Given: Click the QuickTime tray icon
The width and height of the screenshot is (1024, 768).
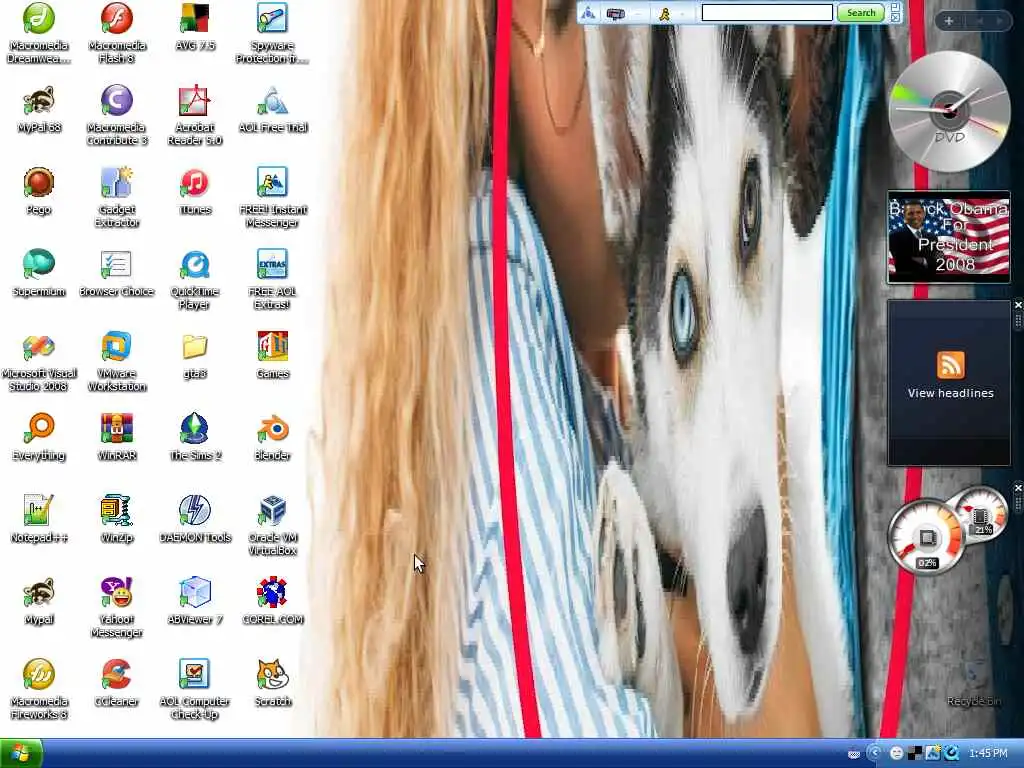Looking at the screenshot, I should [x=952, y=753].
